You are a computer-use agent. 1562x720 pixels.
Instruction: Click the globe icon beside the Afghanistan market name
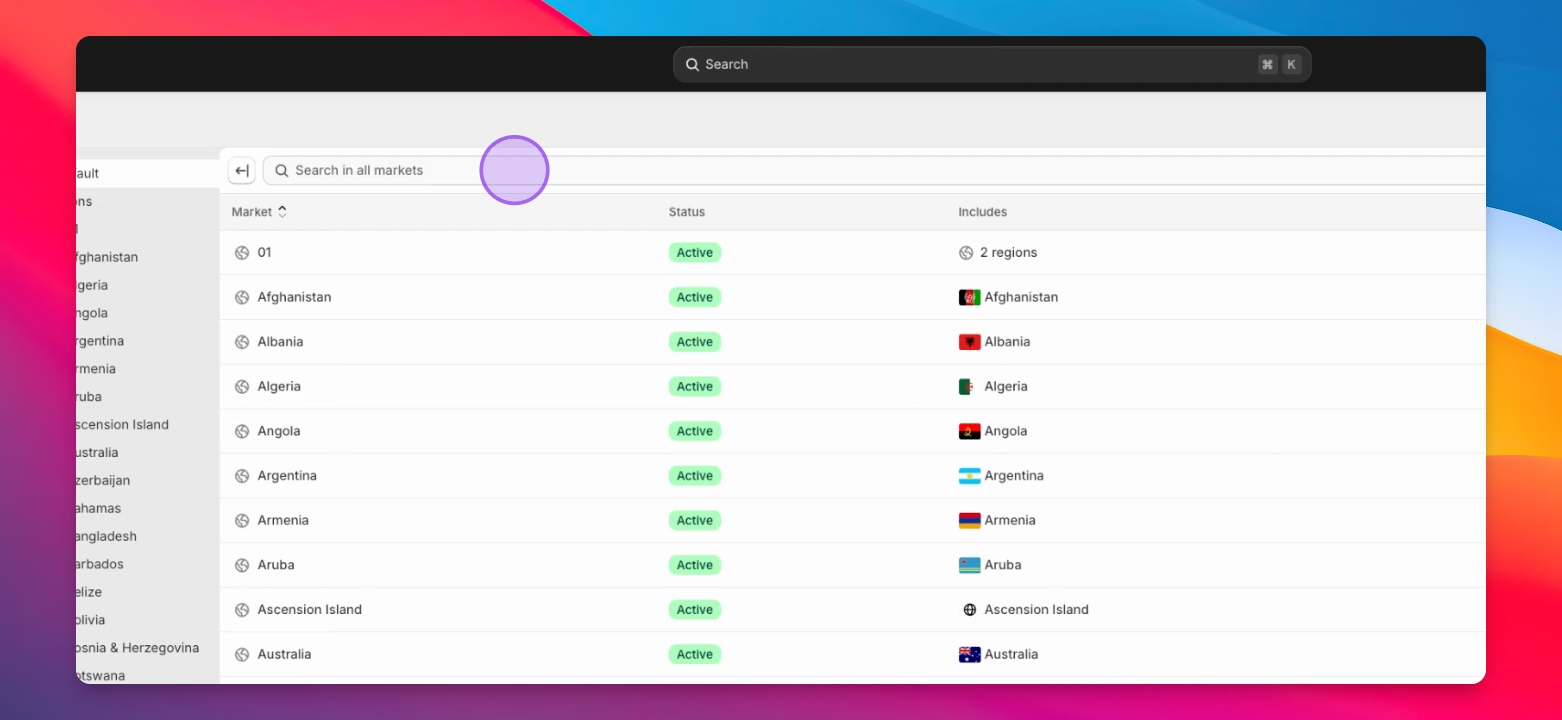coord(242,297)
